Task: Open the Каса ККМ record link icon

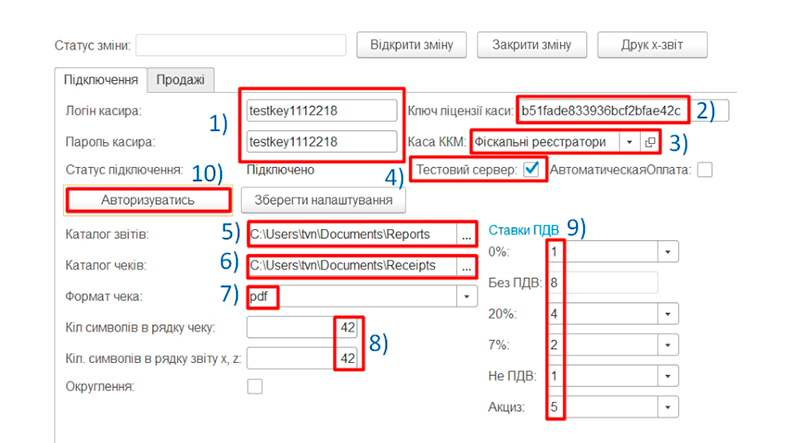Action: [x=649, y=142]
